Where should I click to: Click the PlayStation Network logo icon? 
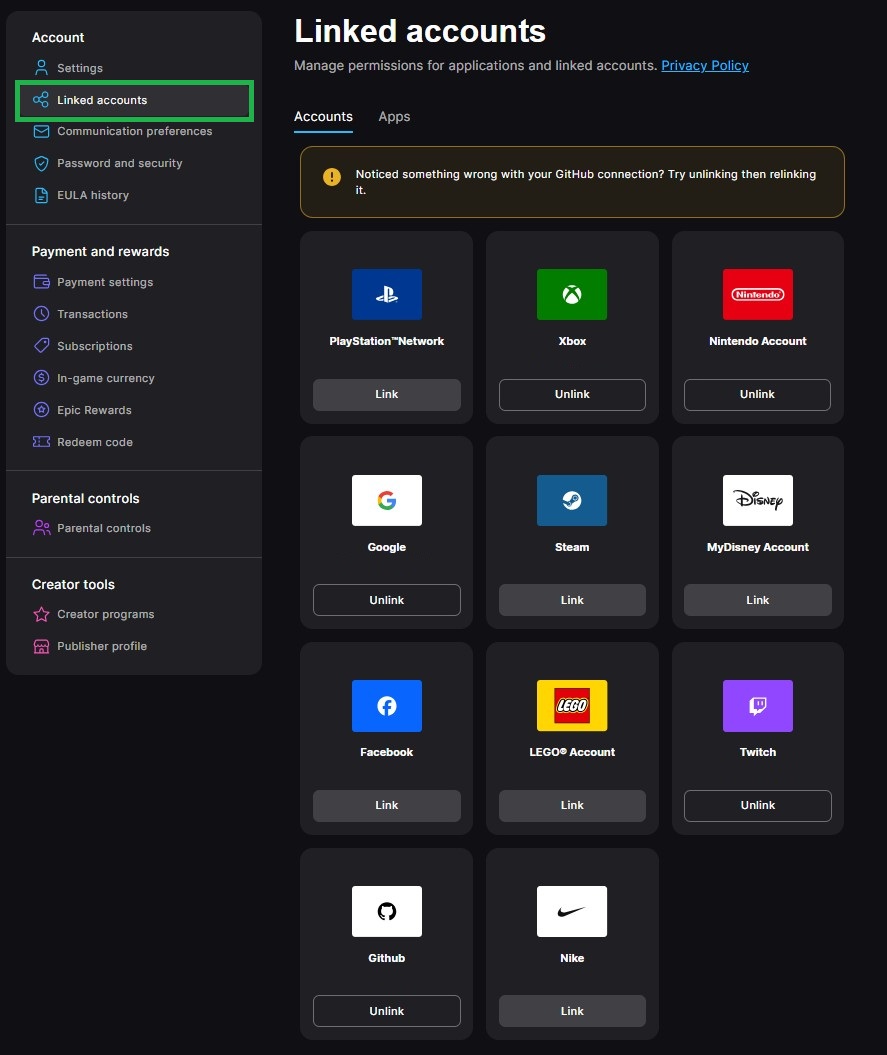click(386, 295)
